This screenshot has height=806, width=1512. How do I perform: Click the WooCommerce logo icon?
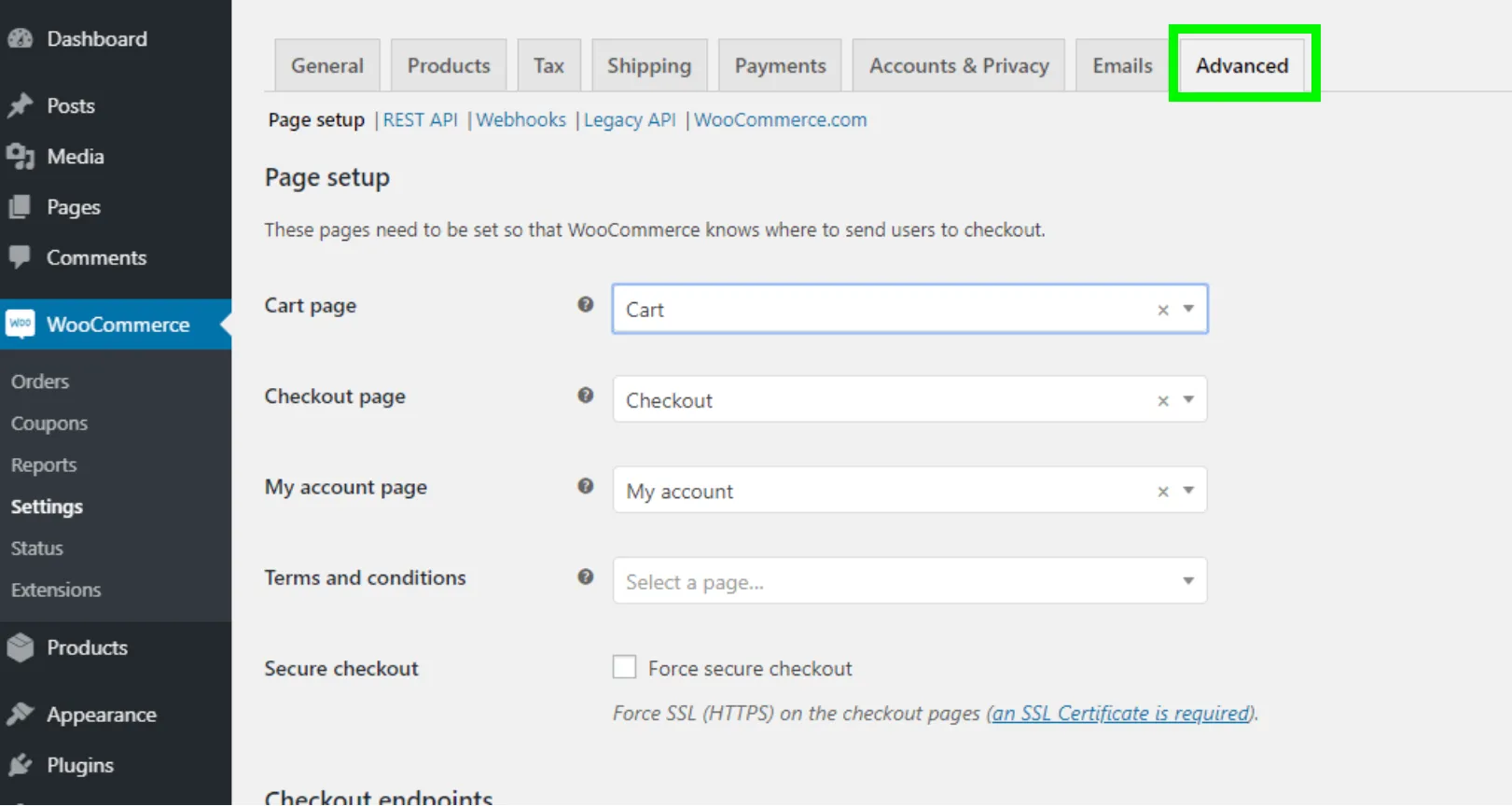point(20,324)
